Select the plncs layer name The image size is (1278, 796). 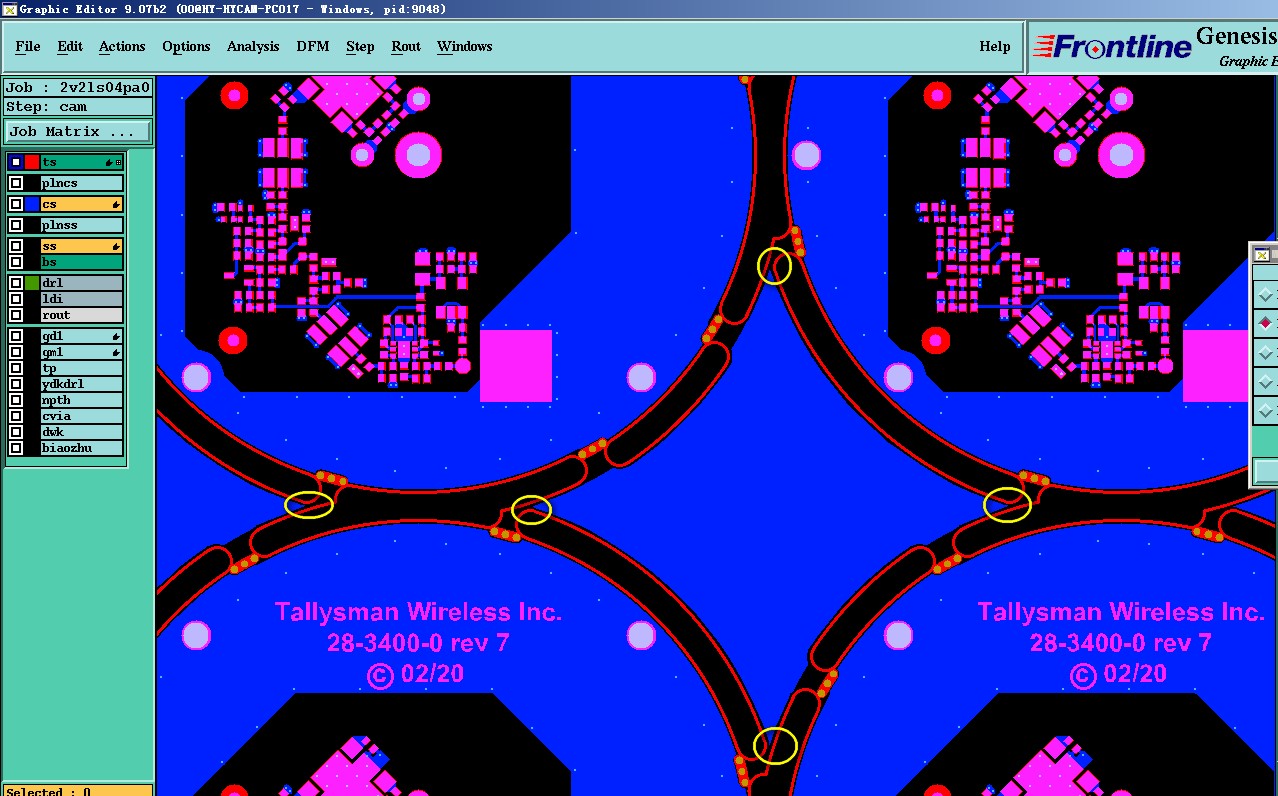point(82,183)
